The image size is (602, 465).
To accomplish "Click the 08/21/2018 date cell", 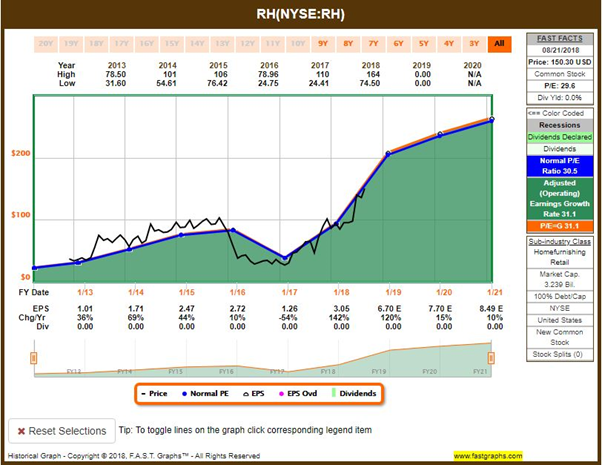I will (560, 50).
